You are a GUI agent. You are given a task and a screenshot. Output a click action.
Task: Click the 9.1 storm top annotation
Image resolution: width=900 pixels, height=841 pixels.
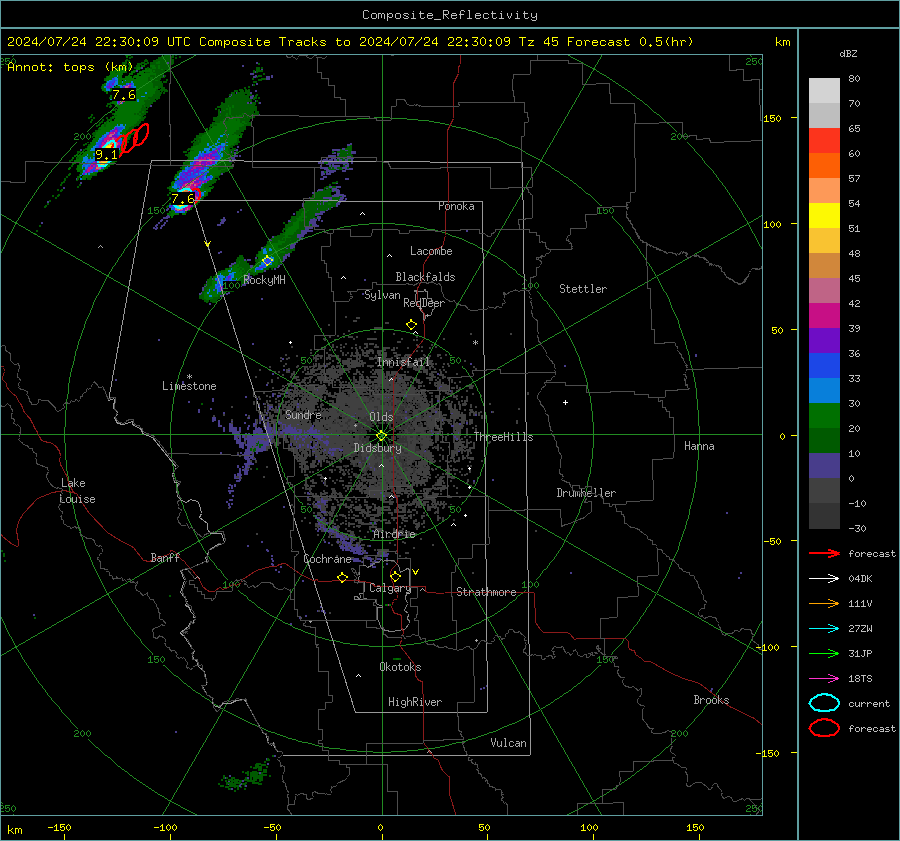pyautogui.click(x=106, y=154)
